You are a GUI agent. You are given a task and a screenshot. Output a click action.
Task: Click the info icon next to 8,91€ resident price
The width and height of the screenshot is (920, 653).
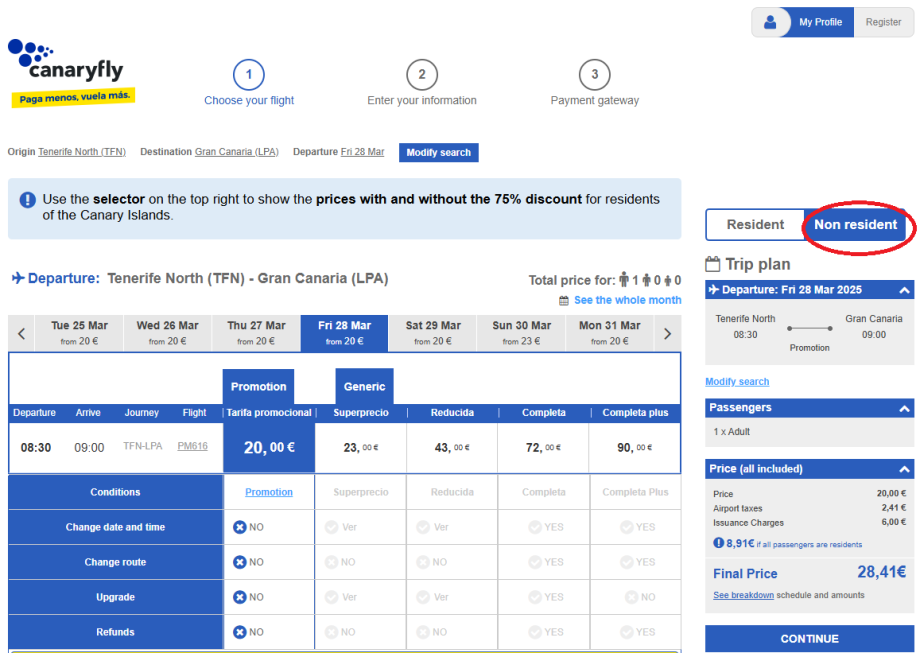coord(719,543)
